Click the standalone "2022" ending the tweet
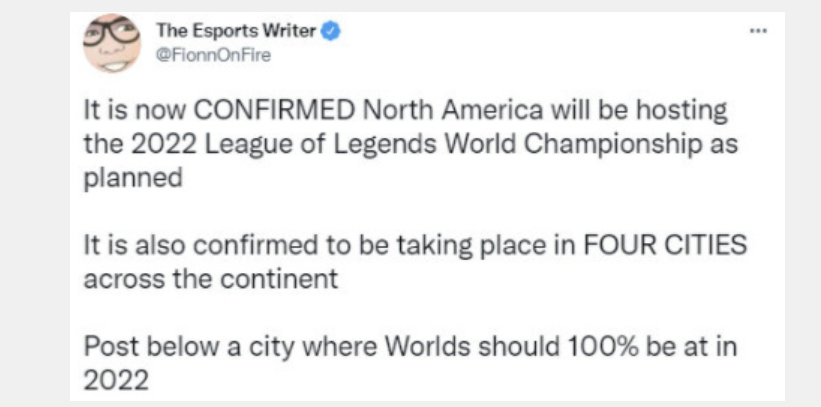Image resolution: width=821 pixels, height=407 pixels. 116,382
